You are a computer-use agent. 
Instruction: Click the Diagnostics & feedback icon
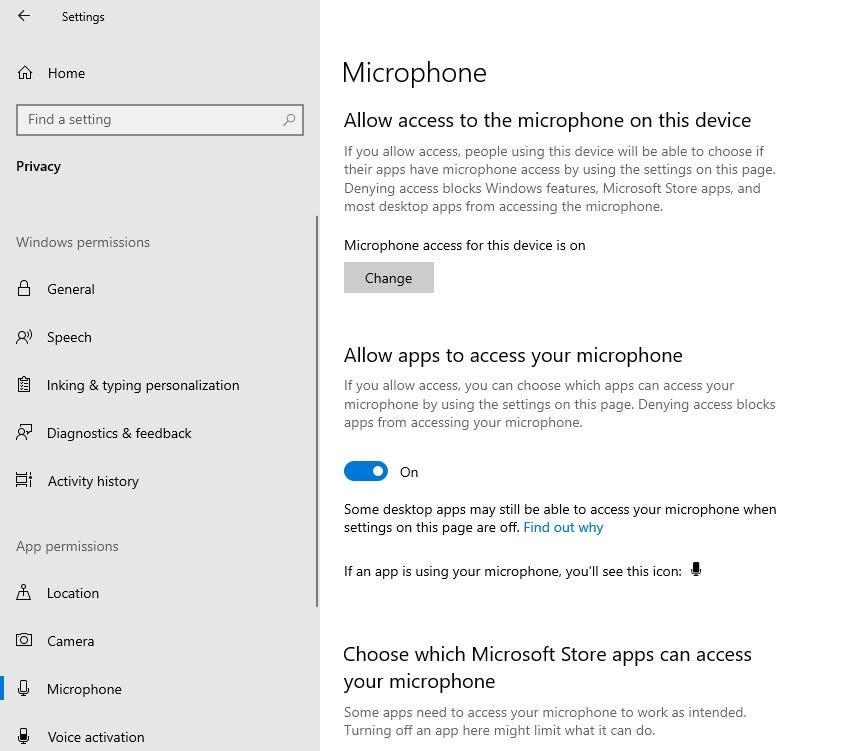24,432
